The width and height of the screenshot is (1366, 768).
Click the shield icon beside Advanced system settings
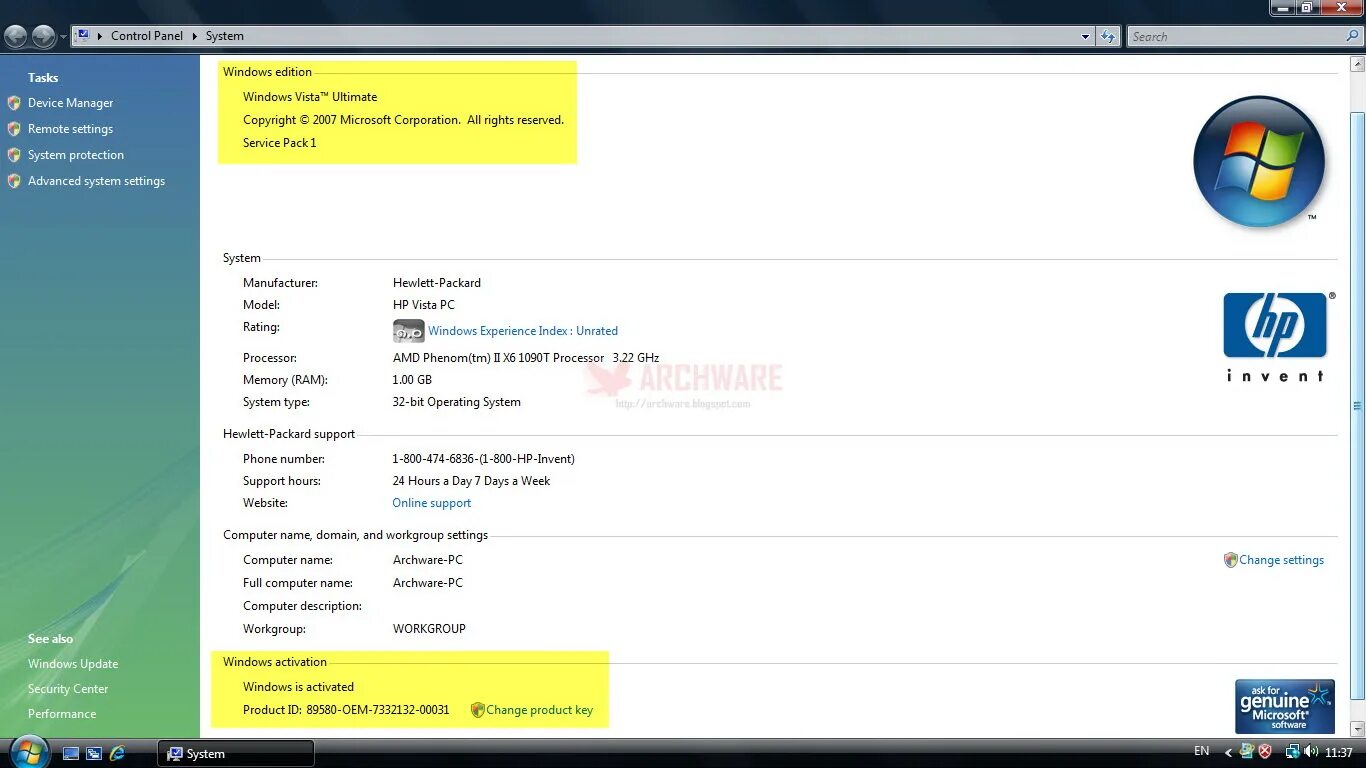(x=14, y=181)
